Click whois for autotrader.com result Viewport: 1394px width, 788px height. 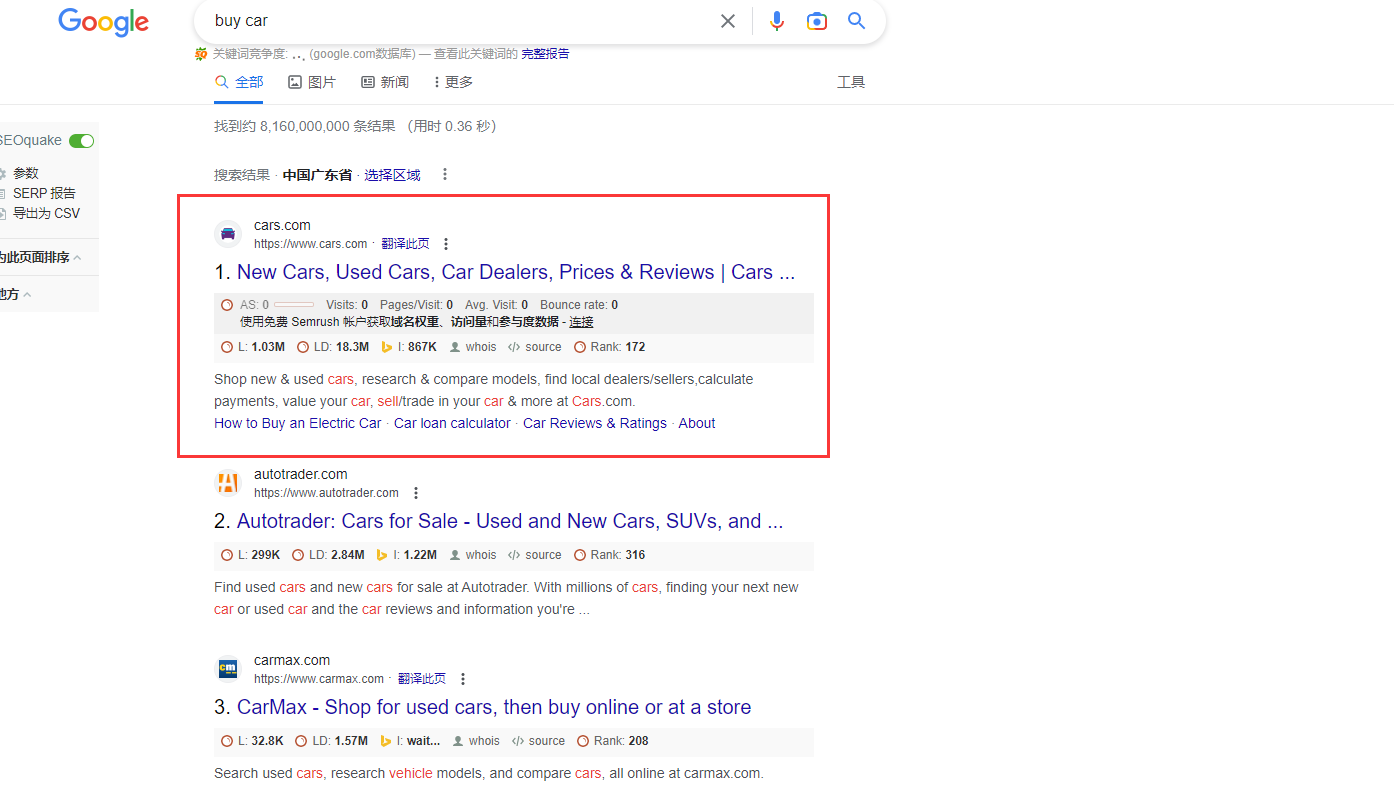pos(473,555)
